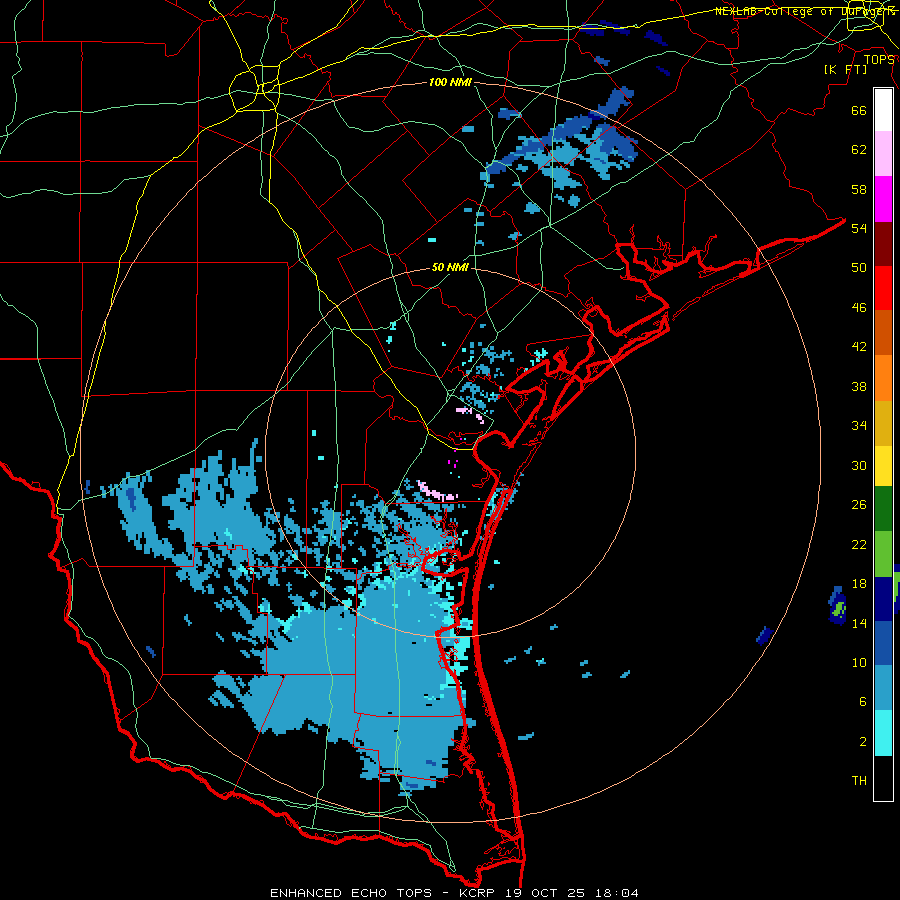Click legend value "66"
Viewport: 900px width, 900px height.
(859, 111)
